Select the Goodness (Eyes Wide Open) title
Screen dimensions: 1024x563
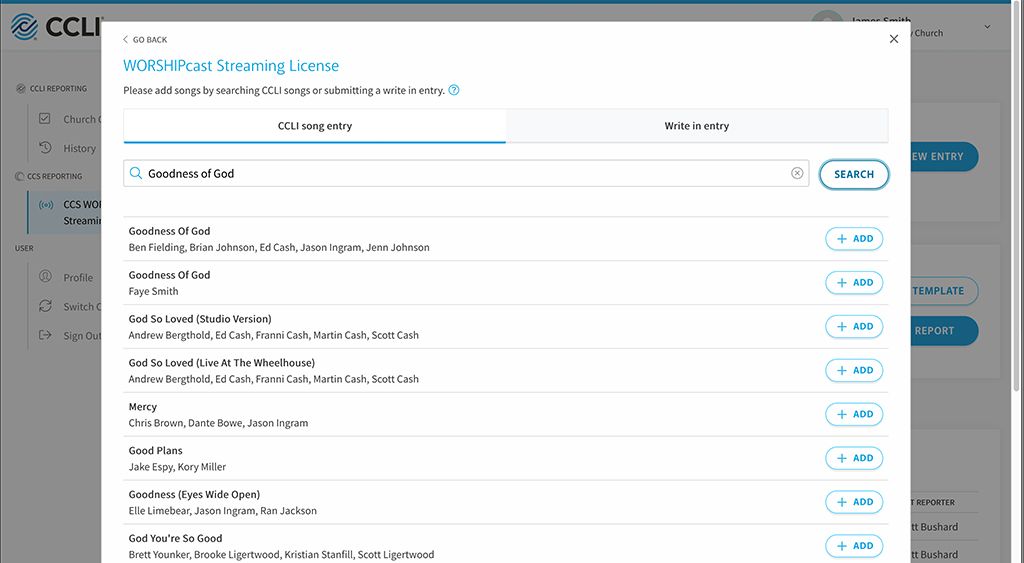[x=194, y=494]
